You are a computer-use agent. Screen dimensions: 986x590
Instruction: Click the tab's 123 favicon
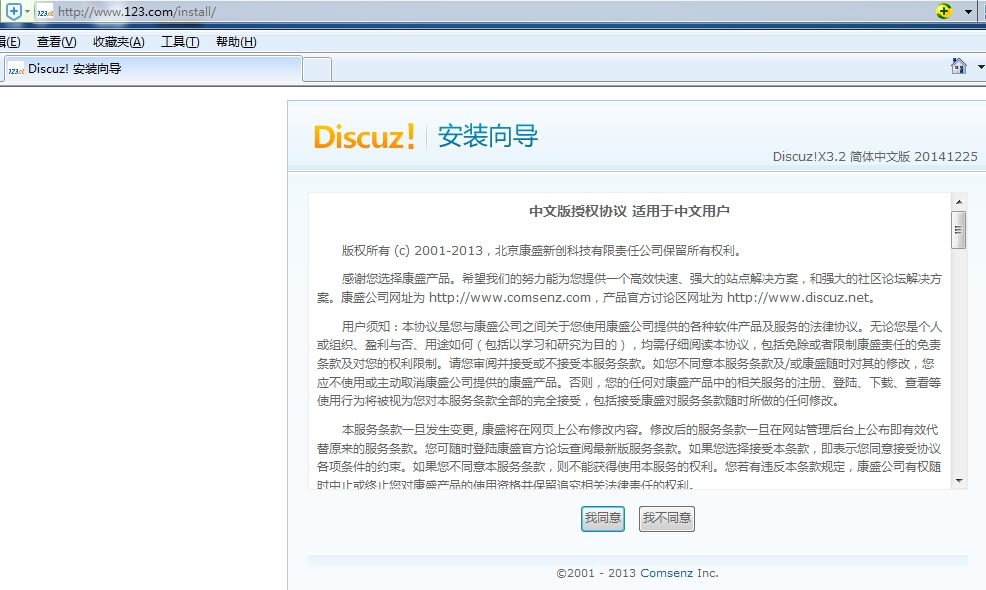point(16,69)
